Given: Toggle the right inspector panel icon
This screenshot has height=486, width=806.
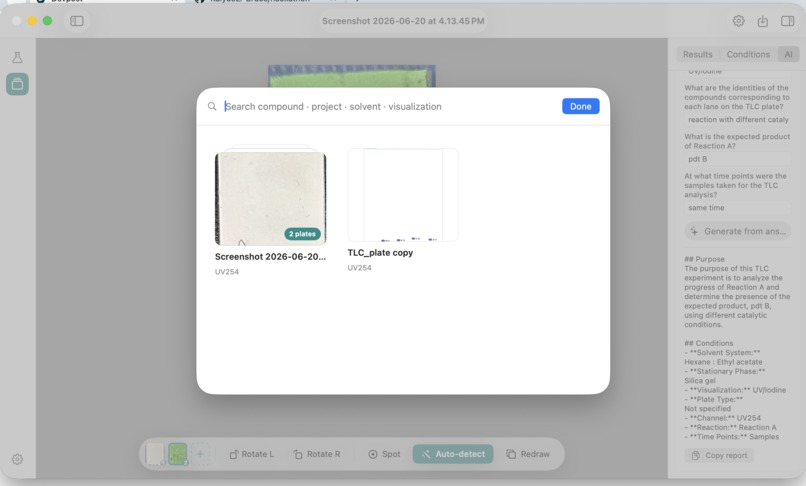Looking at the screenshot, I should tap(787, 21).
